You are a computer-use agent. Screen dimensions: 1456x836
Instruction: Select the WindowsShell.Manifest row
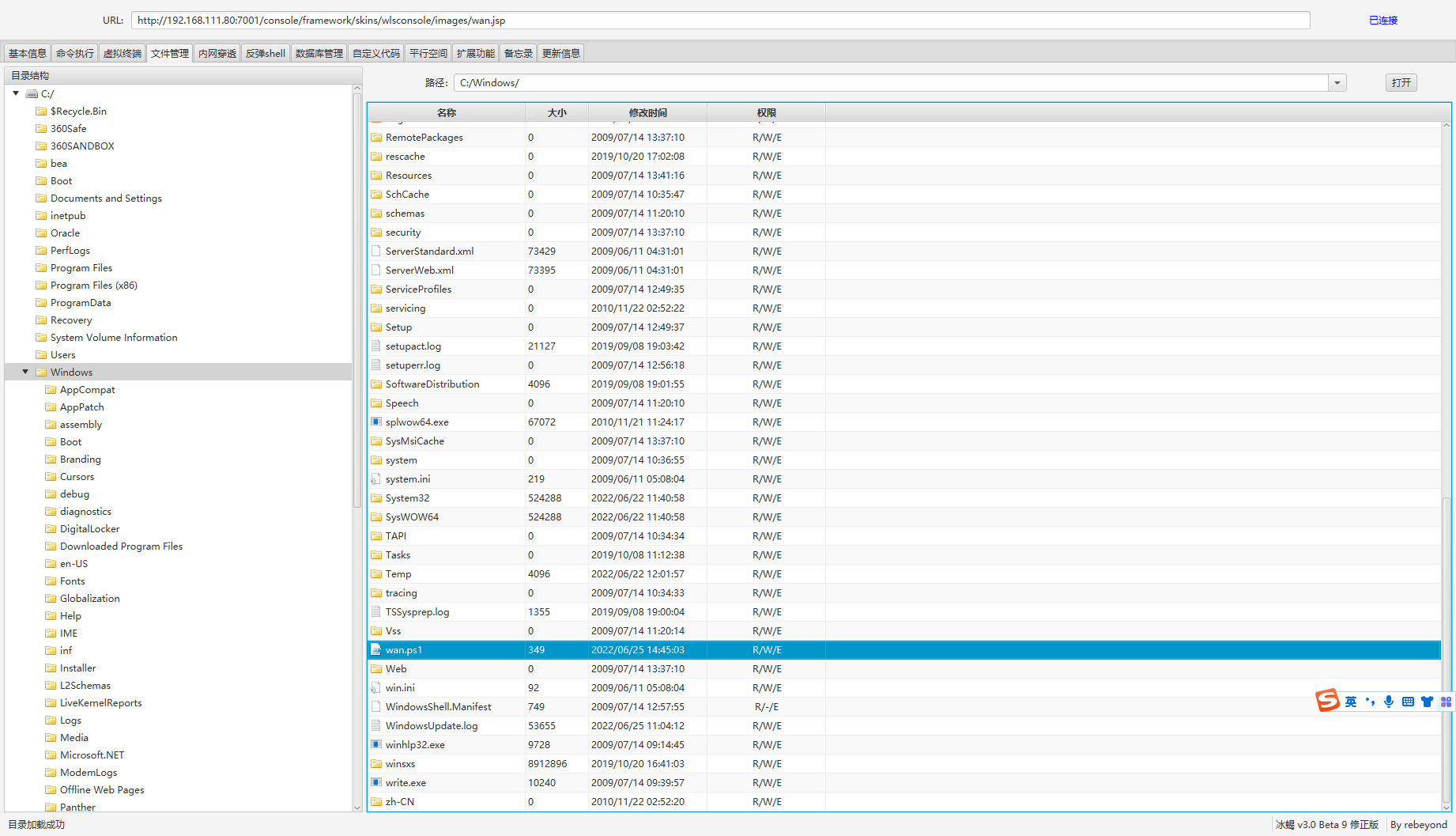coord(904,706)
